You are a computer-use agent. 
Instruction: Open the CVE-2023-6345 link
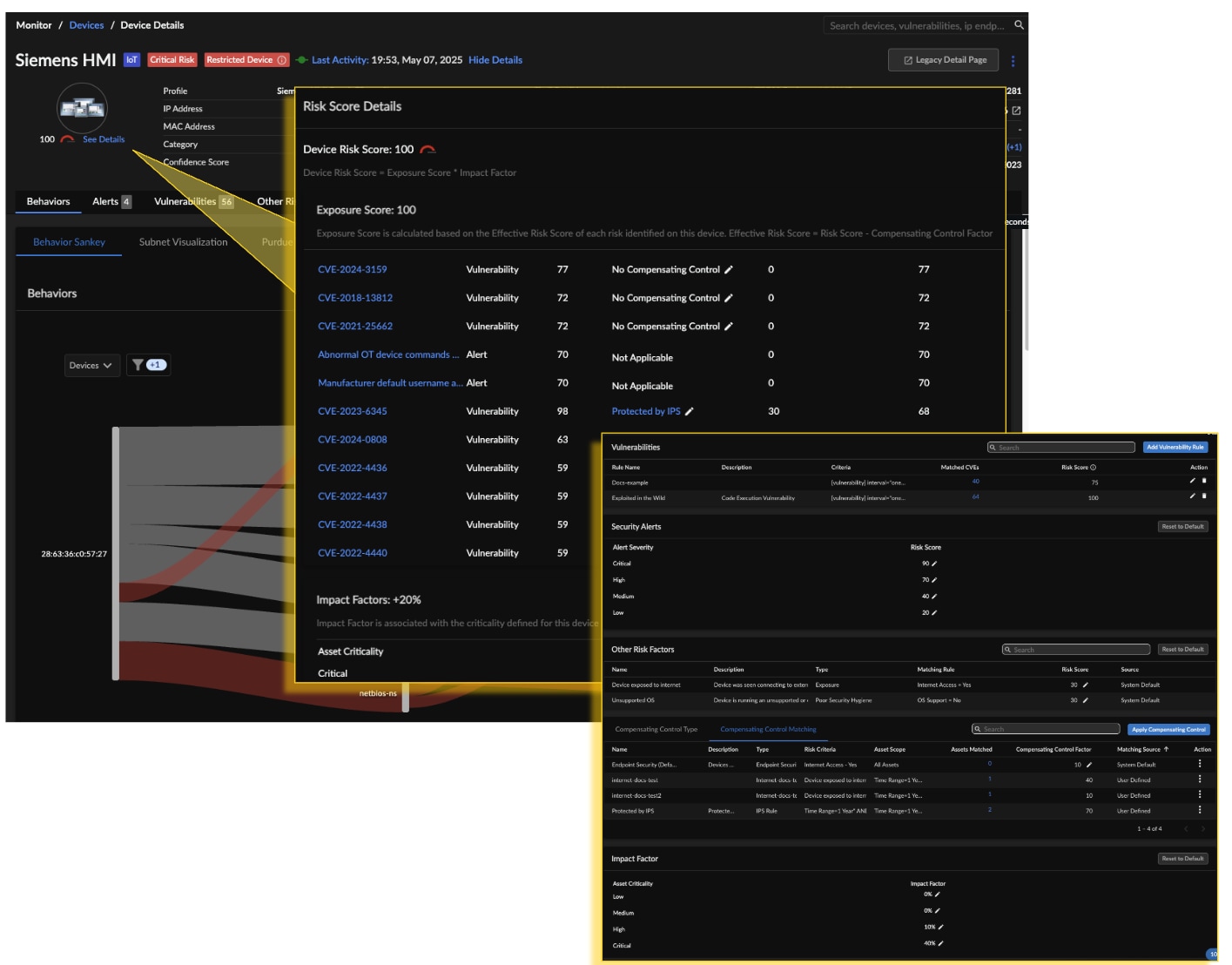click(352, 411)
